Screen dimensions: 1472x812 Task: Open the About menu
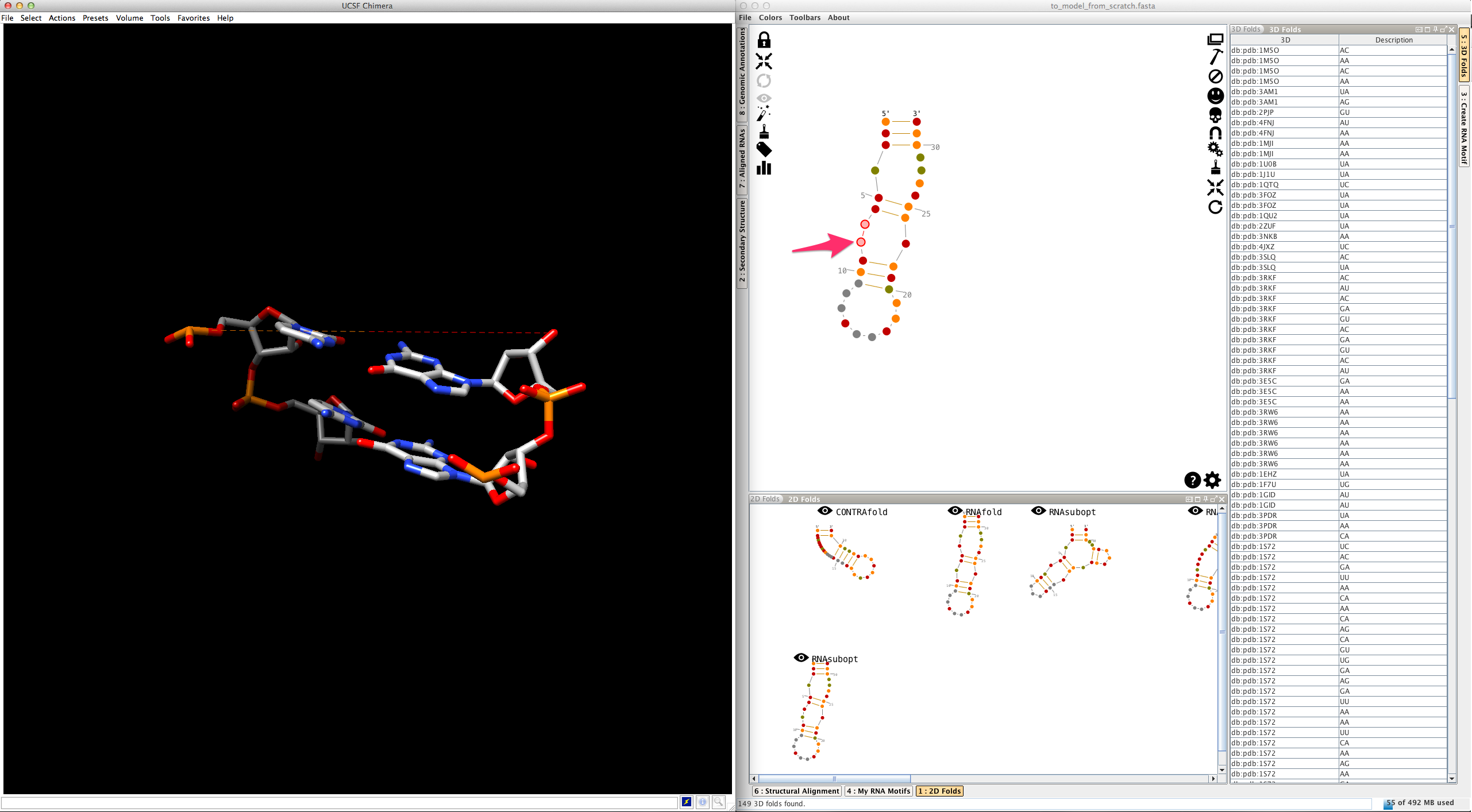pyautogui.click(x=839, y=18)
